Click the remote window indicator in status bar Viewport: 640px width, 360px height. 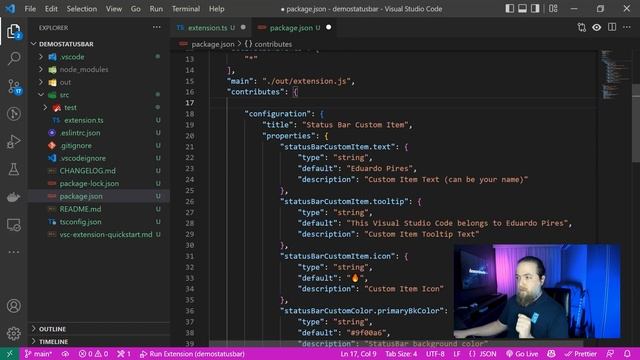(9, 354)
